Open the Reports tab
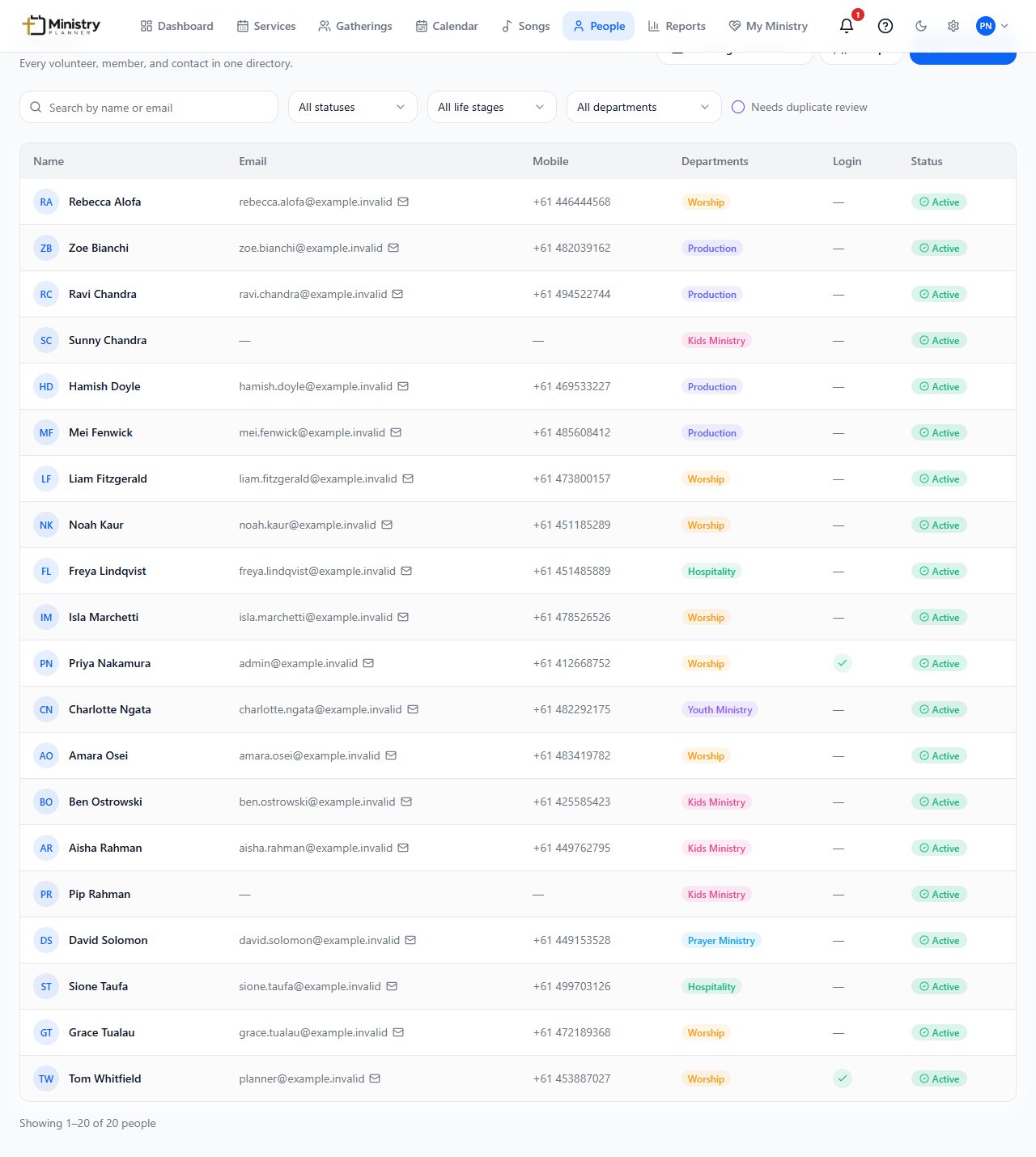Image resolution: width=1036 pixels, height=1157 pixels. click(677, 26)
